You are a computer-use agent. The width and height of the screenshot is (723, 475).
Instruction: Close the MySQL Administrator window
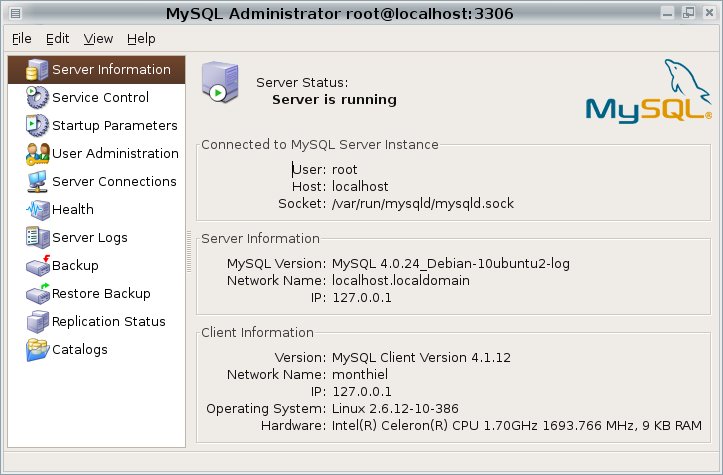[x=710, y=13]
